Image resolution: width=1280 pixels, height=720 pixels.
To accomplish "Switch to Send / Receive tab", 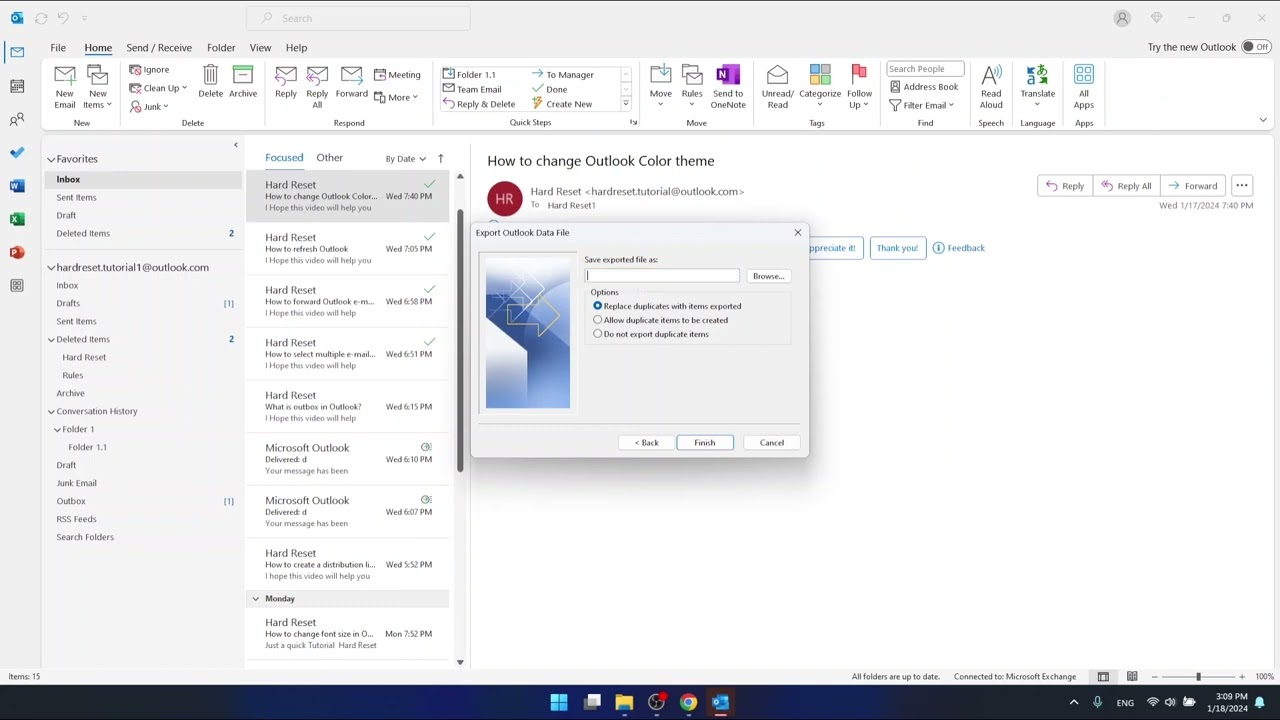I will (x=159, y=47).
